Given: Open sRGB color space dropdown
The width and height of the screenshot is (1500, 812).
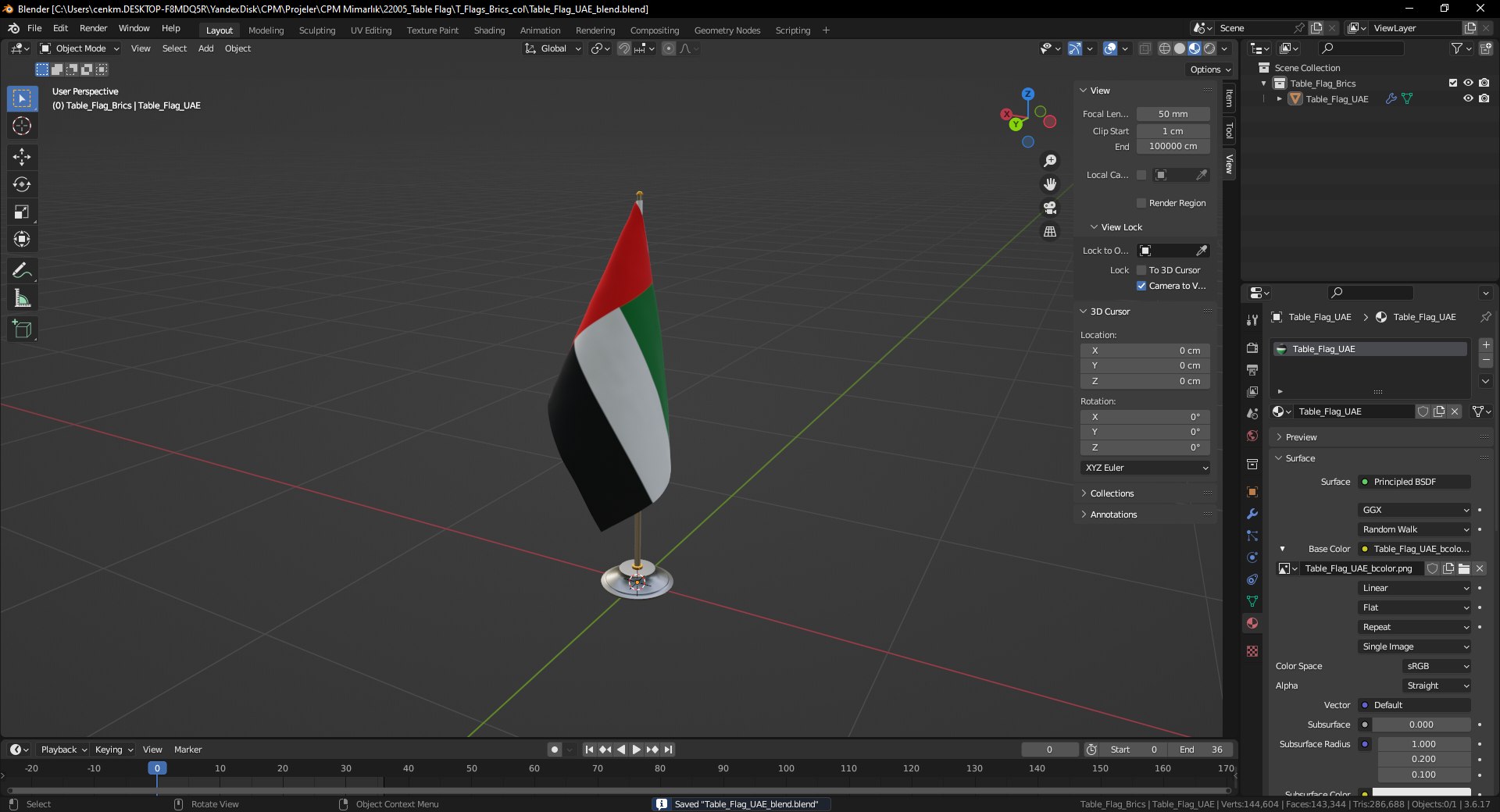Looking at the screenshot, I should click(1437, 666).
